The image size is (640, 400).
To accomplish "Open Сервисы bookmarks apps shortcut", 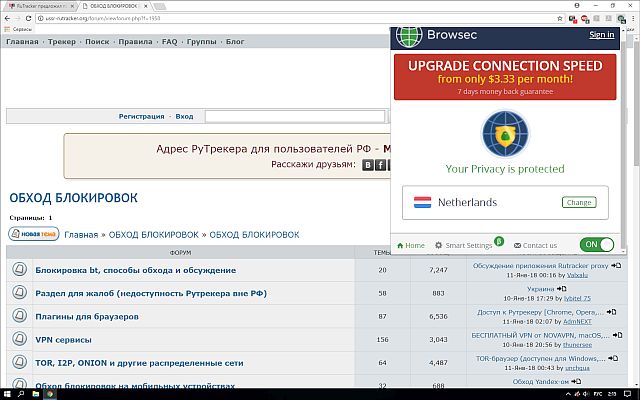I will 18,29.
